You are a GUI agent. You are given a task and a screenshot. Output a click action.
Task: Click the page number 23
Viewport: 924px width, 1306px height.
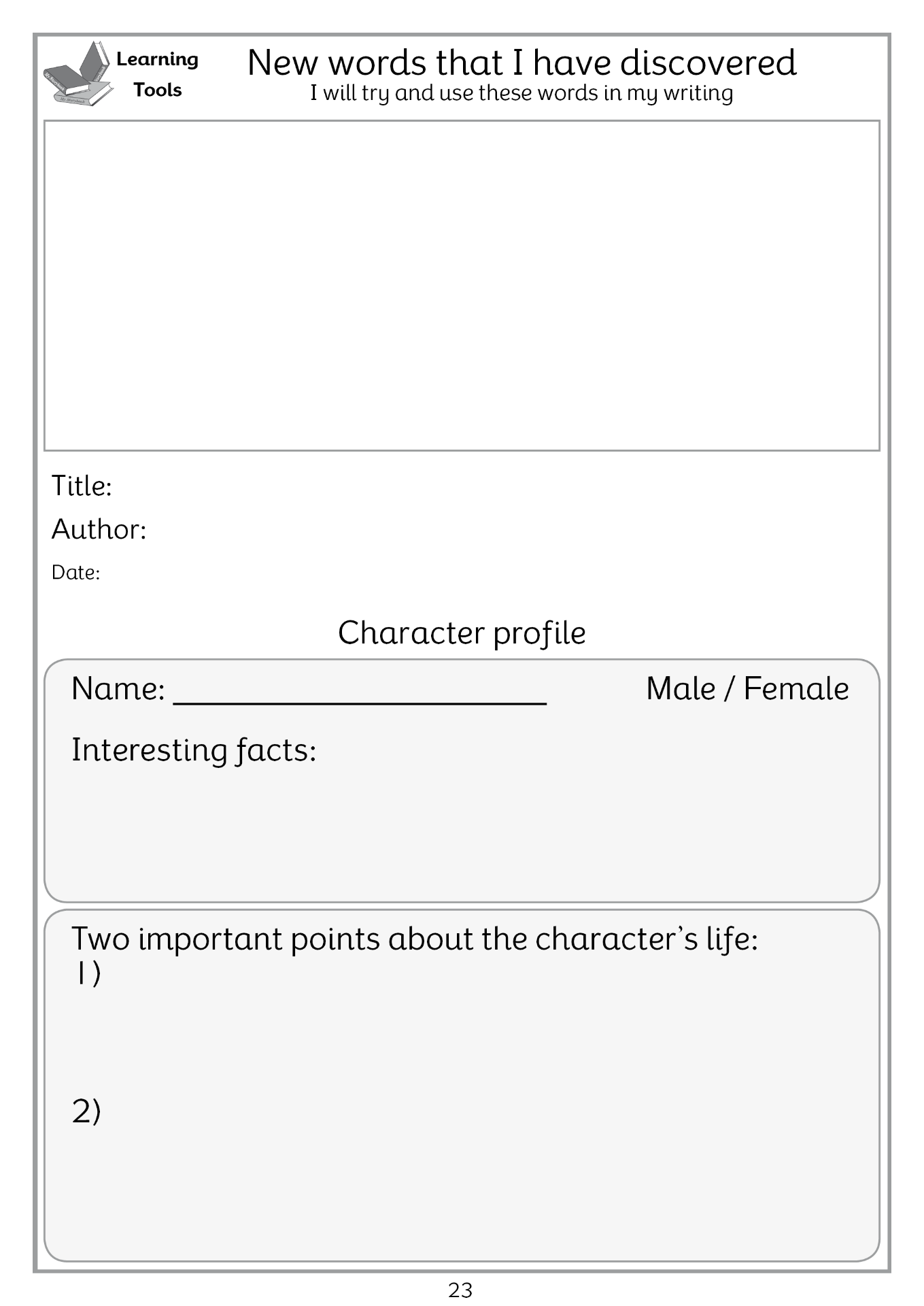tap(460, 1290)
